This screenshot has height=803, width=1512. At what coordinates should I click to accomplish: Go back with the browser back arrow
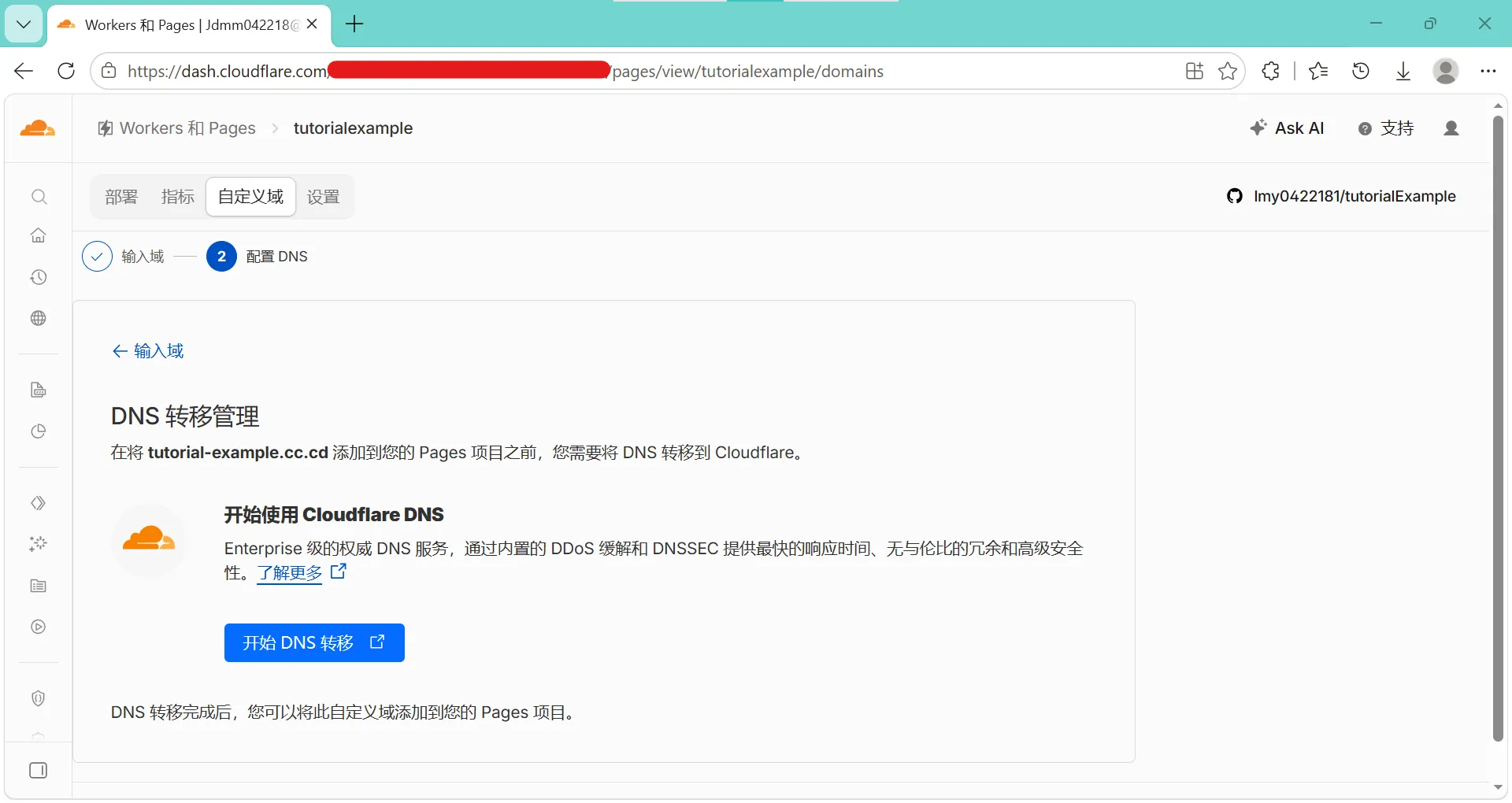[24, 71]
